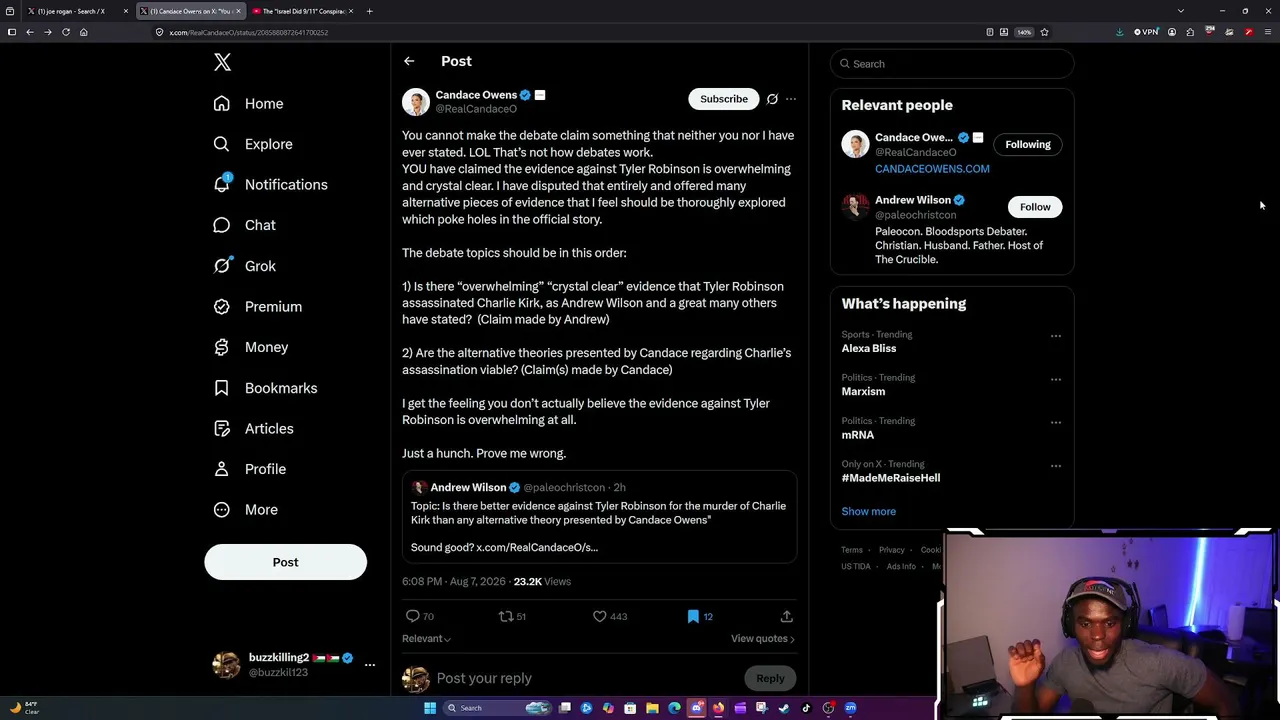
Task: Open Bookmarks in the sidebar
Action: (x=266, y=388)
